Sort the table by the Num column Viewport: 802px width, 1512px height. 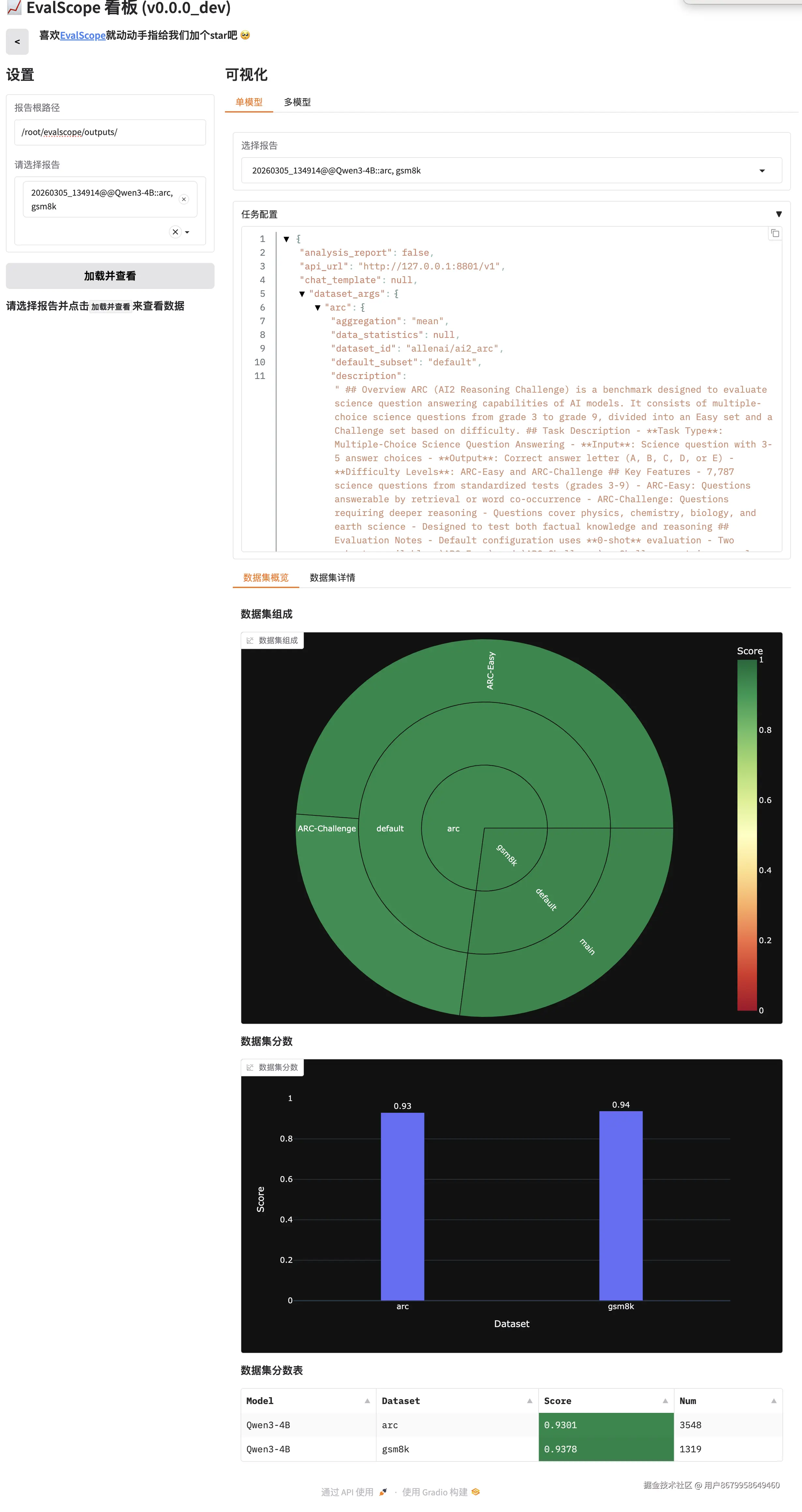tap(773, 1401)
